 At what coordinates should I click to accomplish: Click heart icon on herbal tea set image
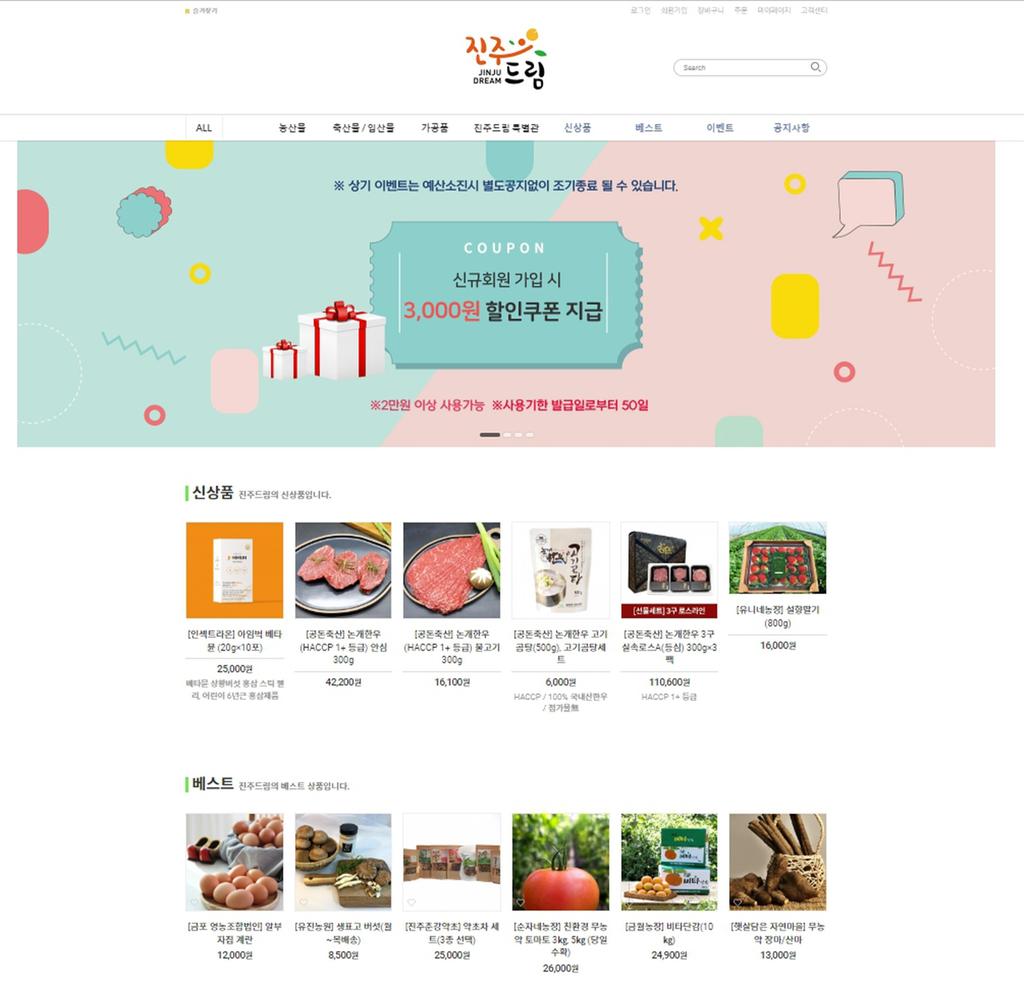411,902
